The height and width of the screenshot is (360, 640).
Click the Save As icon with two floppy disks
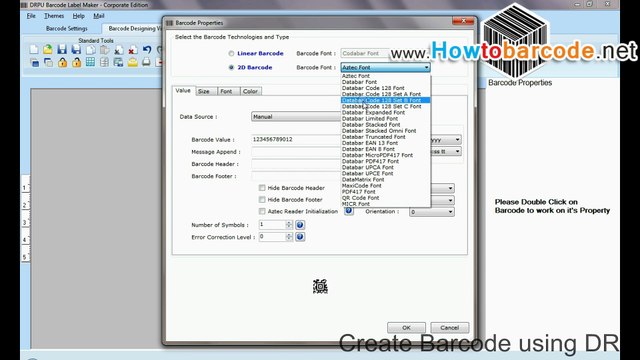[x=76, y=50]
